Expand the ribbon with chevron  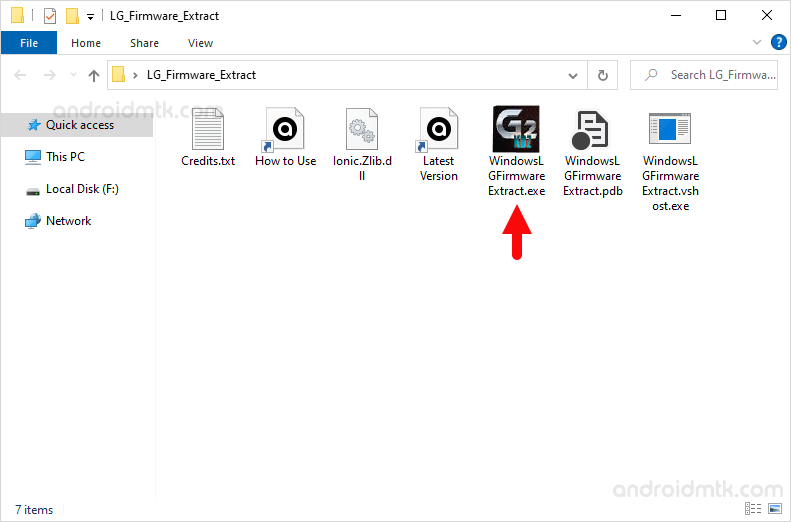coord(757,42)
